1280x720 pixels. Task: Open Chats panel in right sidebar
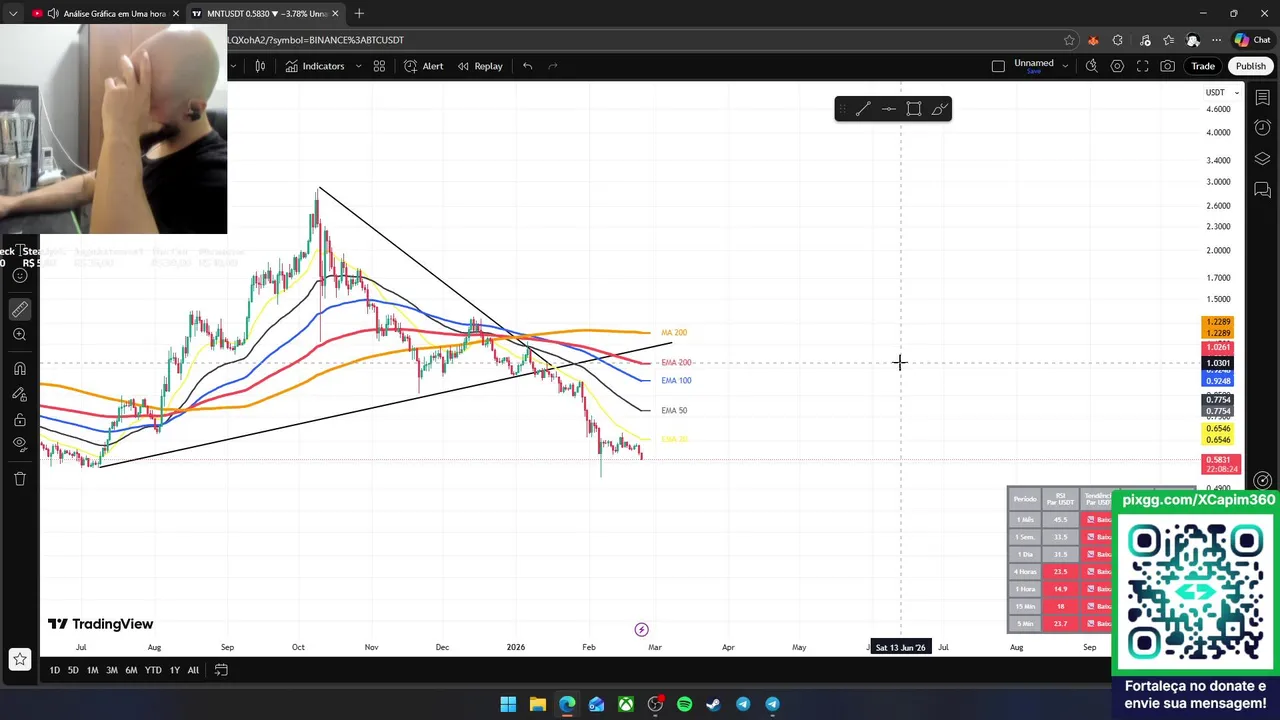[1263, 190]
